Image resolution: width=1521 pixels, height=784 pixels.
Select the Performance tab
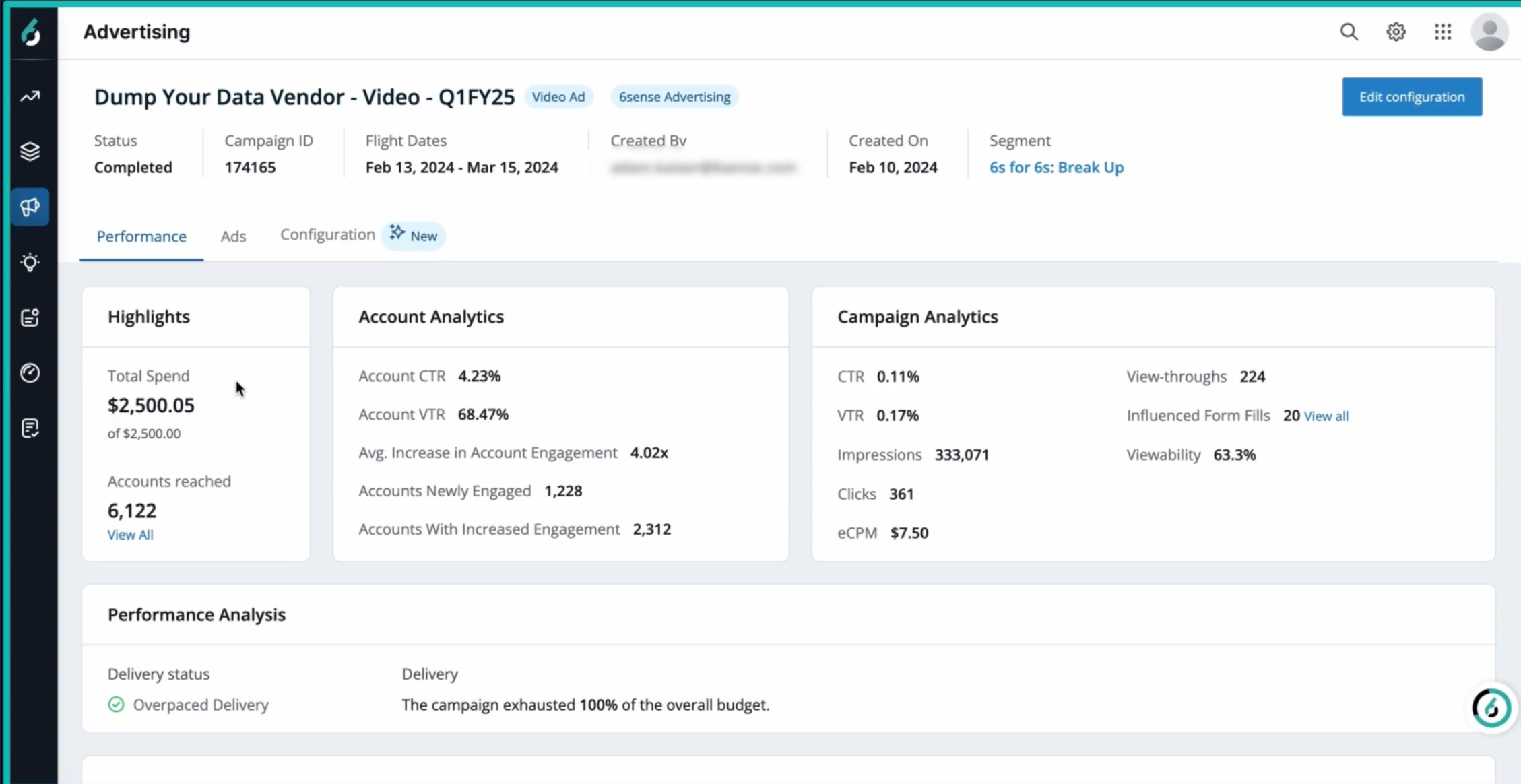point(141,236)
